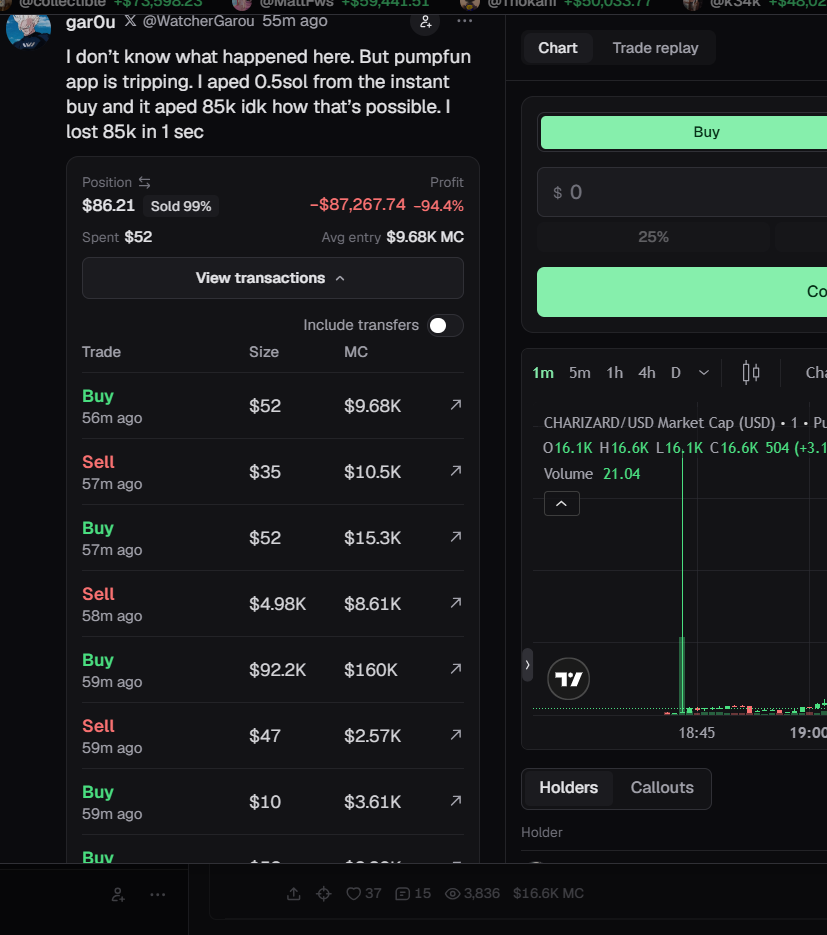Switch to the Trade replay tab
Viewport: 827px width, 935px height.
pos(655,48)
